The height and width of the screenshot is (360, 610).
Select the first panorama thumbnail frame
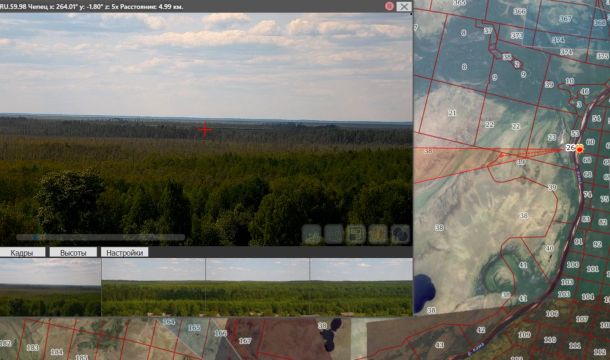coord(50,287)
